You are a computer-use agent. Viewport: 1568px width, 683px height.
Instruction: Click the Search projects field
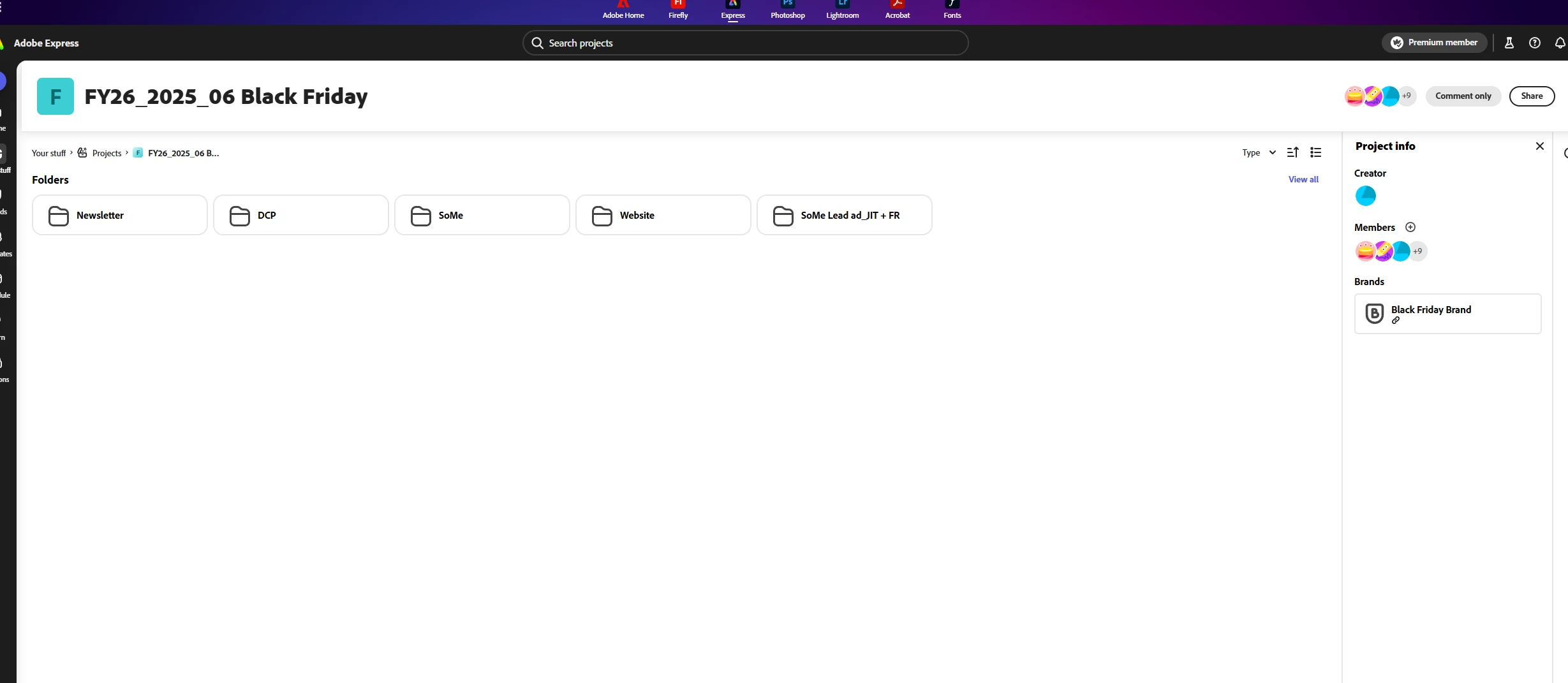(745, 43)
